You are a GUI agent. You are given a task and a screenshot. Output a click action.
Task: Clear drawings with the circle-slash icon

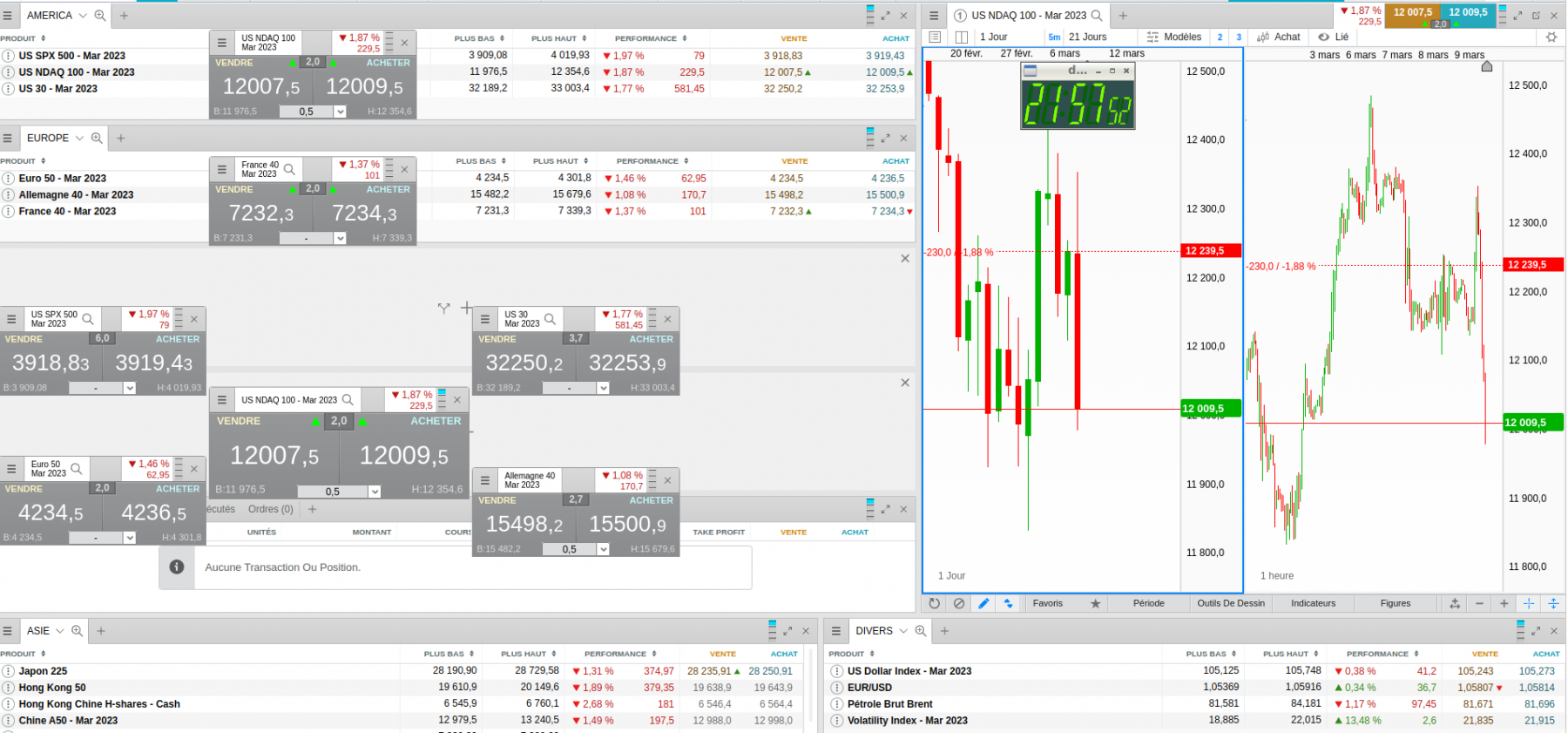959,603
